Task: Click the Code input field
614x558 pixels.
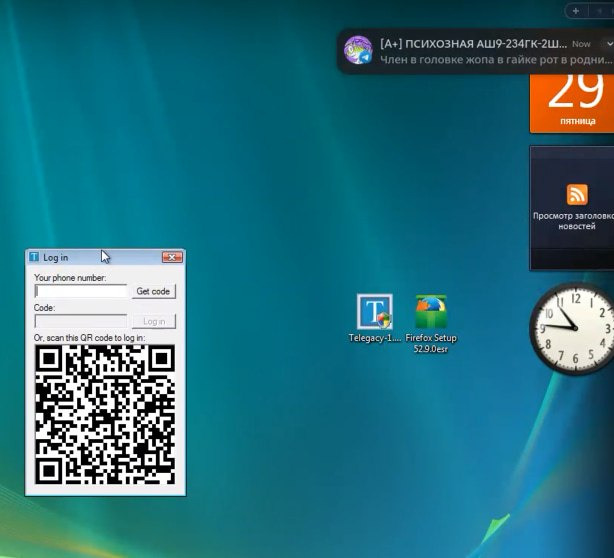Action: (81, 321)
